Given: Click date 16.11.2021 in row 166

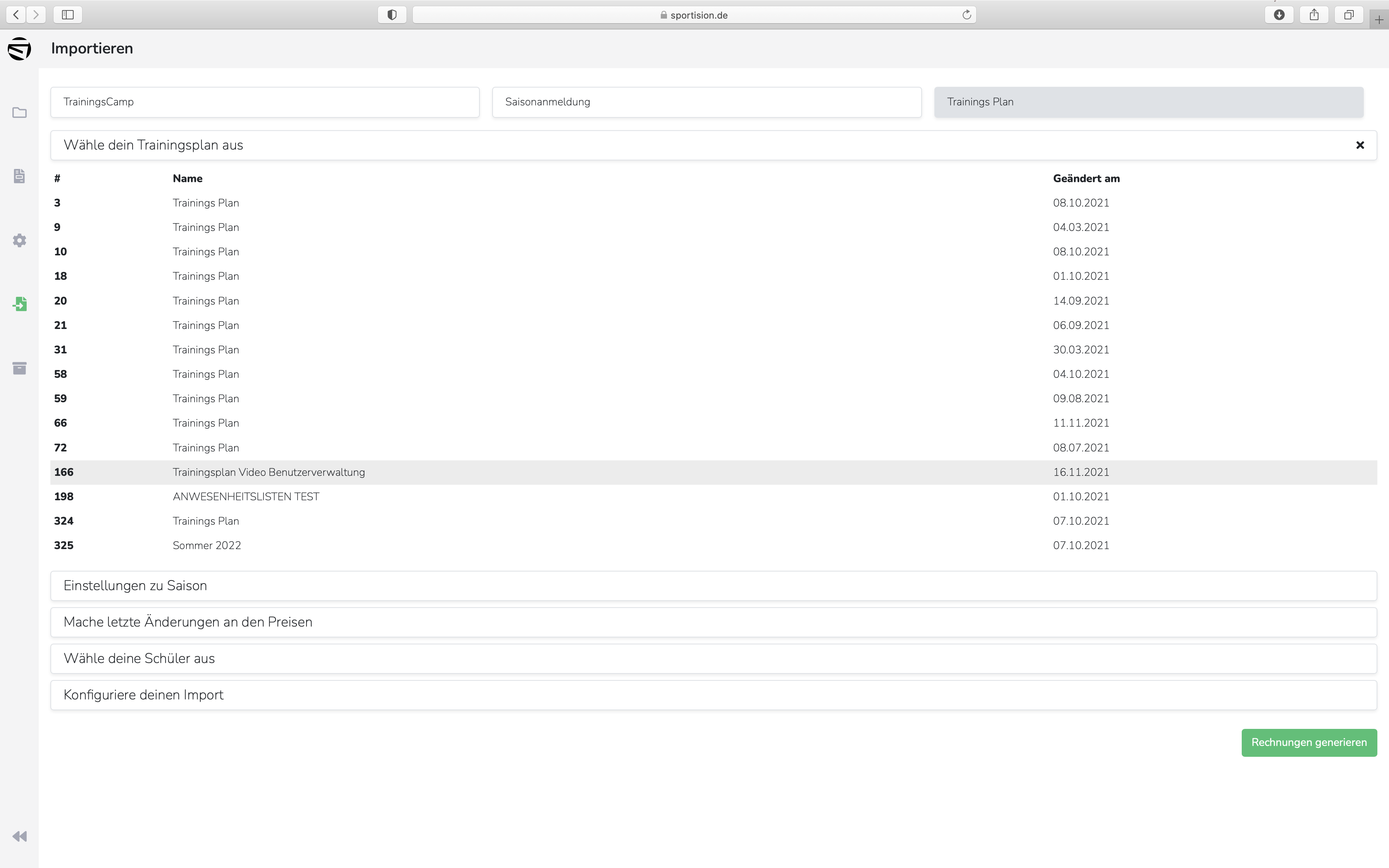Looking at the screenshot, I should (1081, 472).
